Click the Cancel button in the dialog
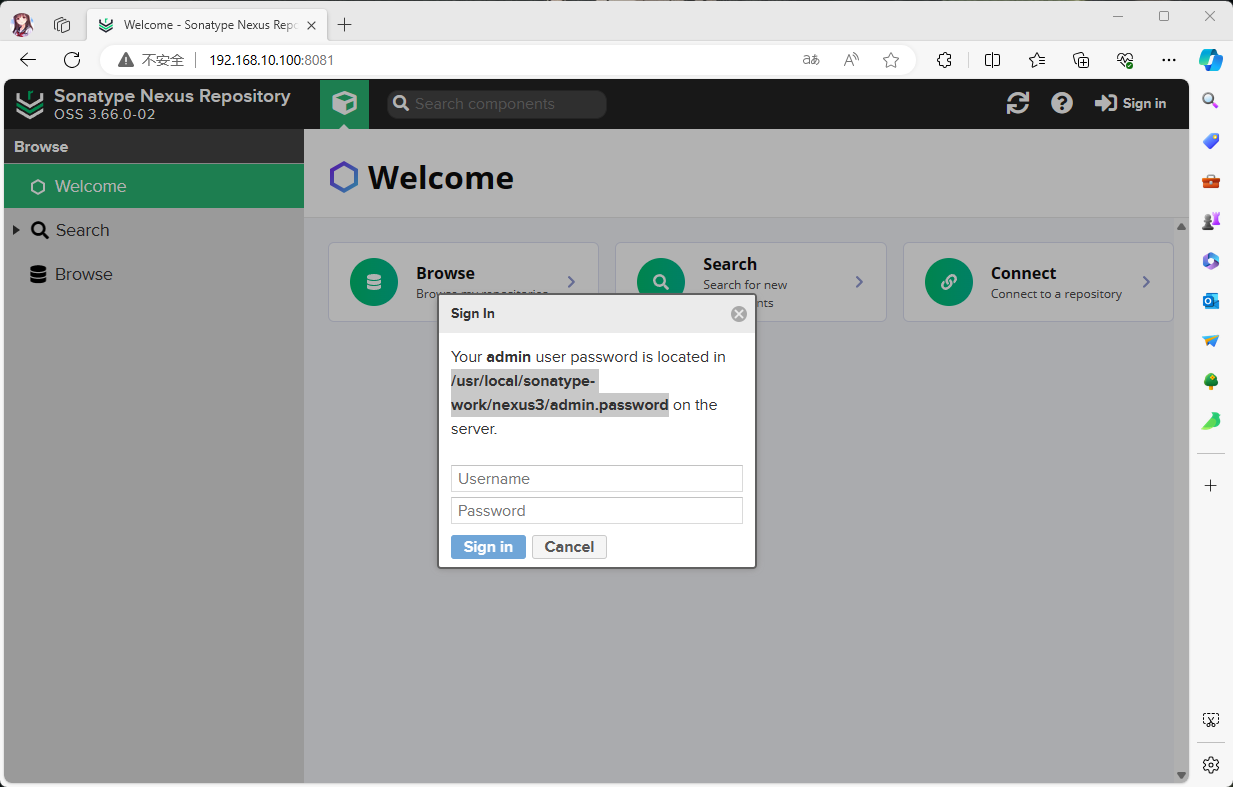1233x787 pixels. click(x=569, y=547)
